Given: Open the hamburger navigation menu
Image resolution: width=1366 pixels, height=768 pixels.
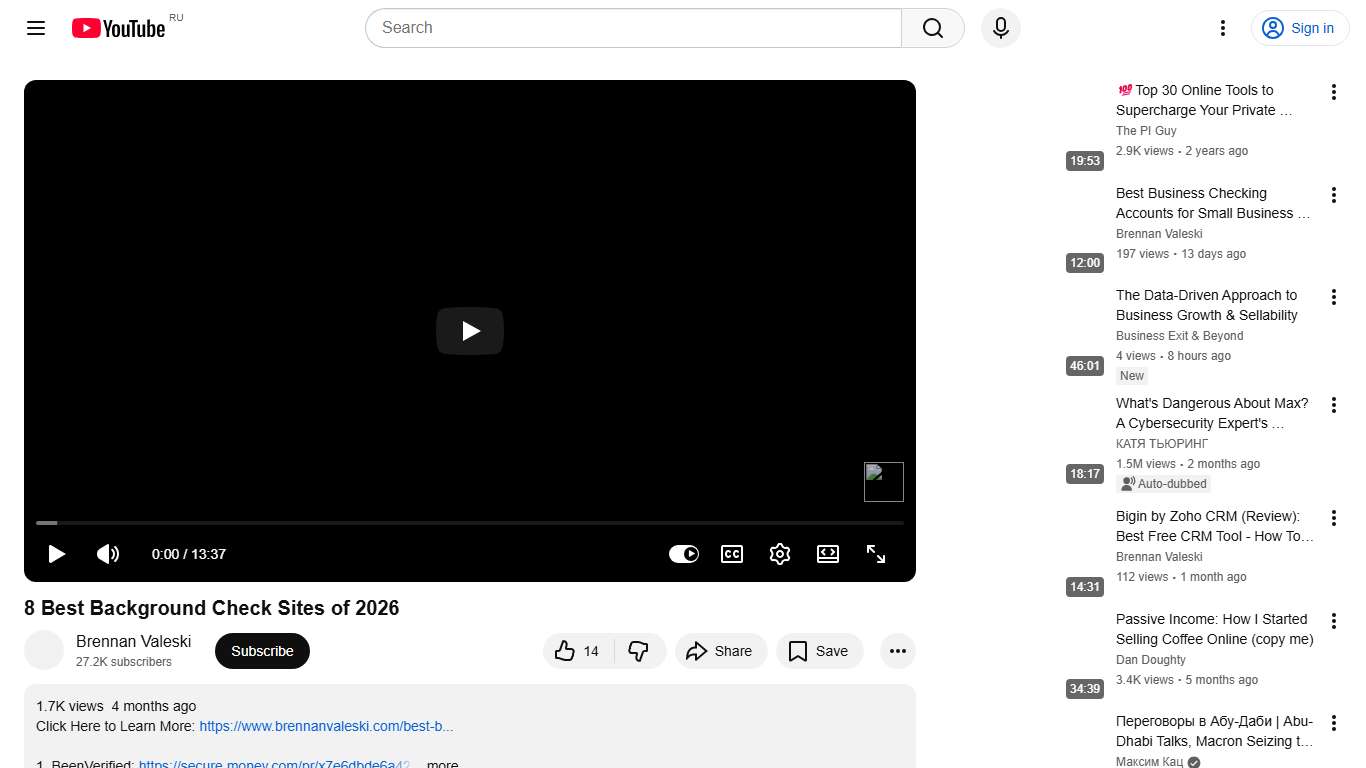Looking at the screenshot, I should [x=35, y=27].
